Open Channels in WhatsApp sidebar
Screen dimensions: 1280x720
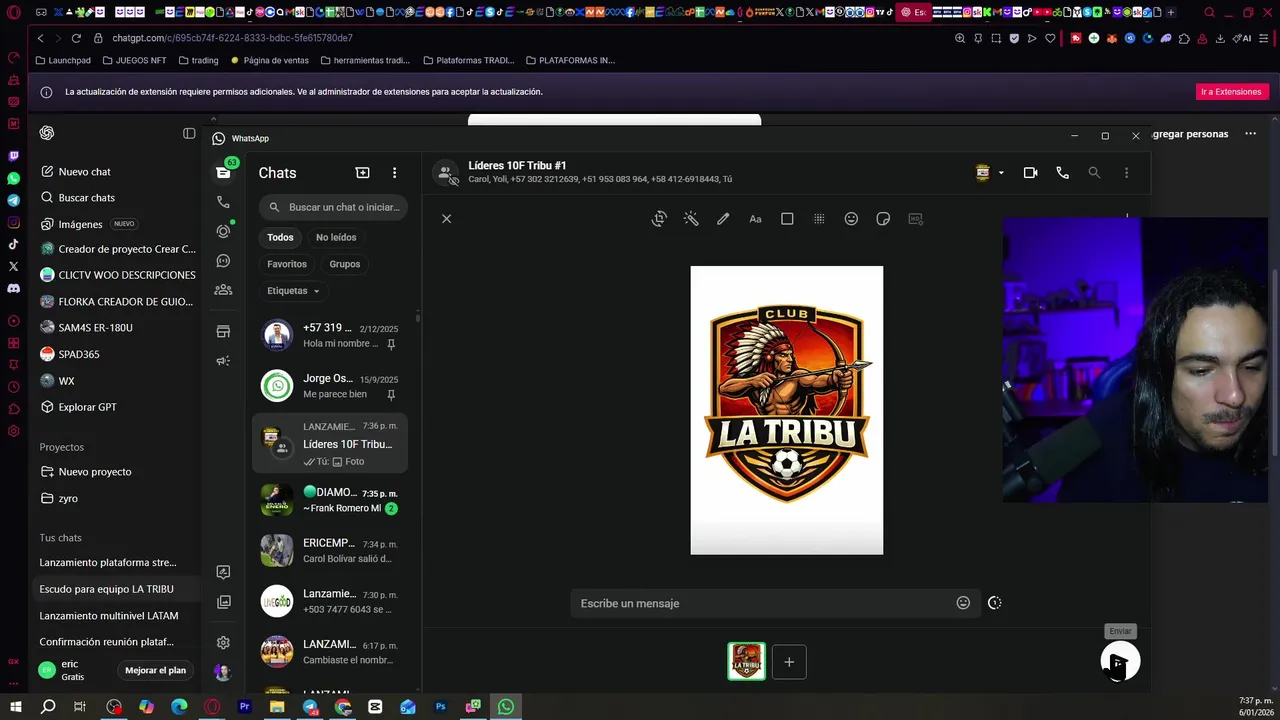pyautogui.click(x=223, y=261)
